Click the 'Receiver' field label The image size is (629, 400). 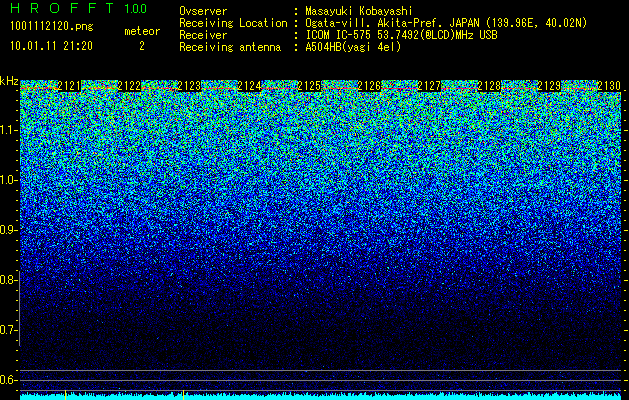pyautogui.click(x=203, y=35)
